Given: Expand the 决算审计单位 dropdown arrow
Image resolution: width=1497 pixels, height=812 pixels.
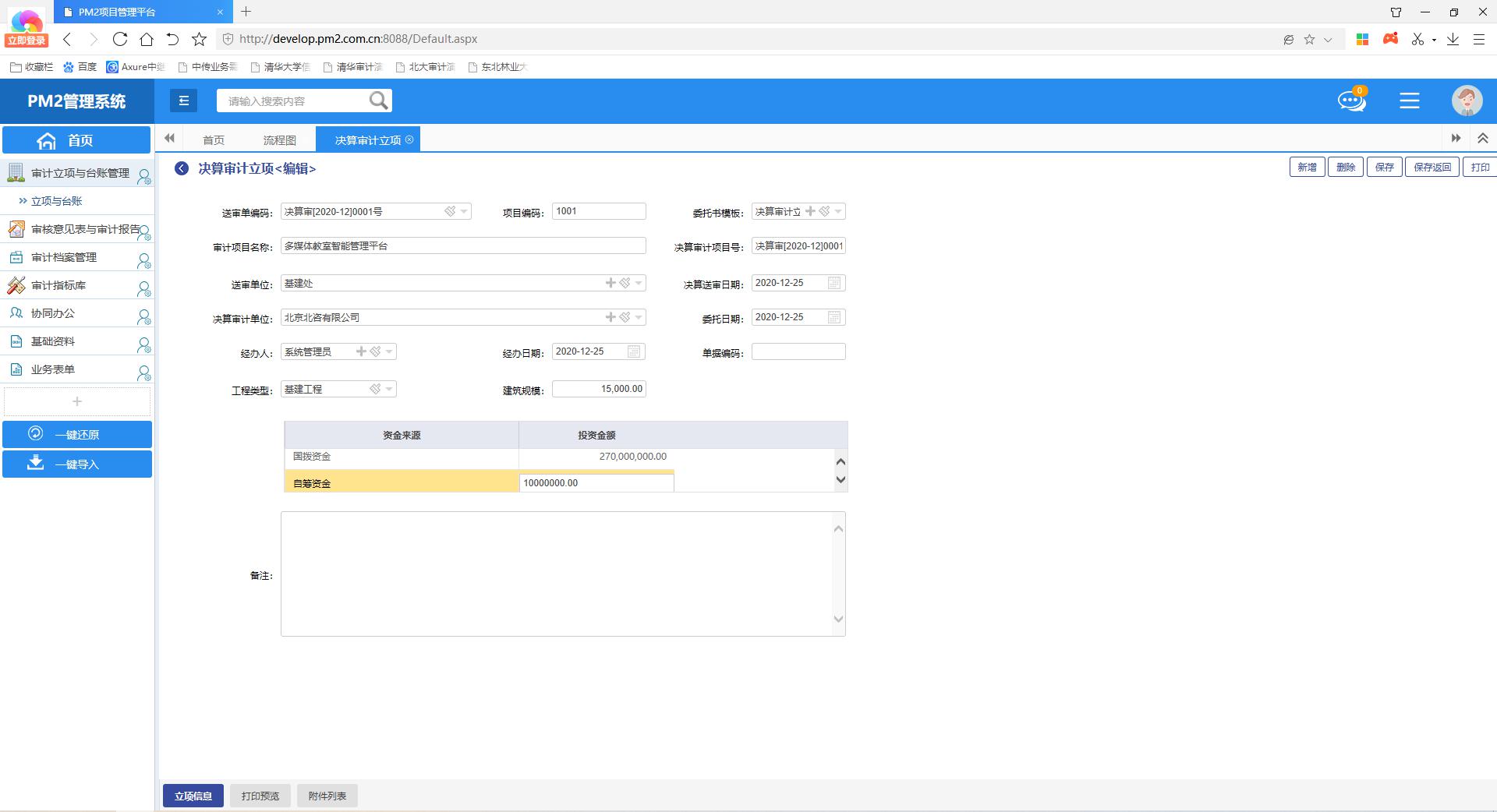Looking at the screenshot, I should click(x=639, y=317).
